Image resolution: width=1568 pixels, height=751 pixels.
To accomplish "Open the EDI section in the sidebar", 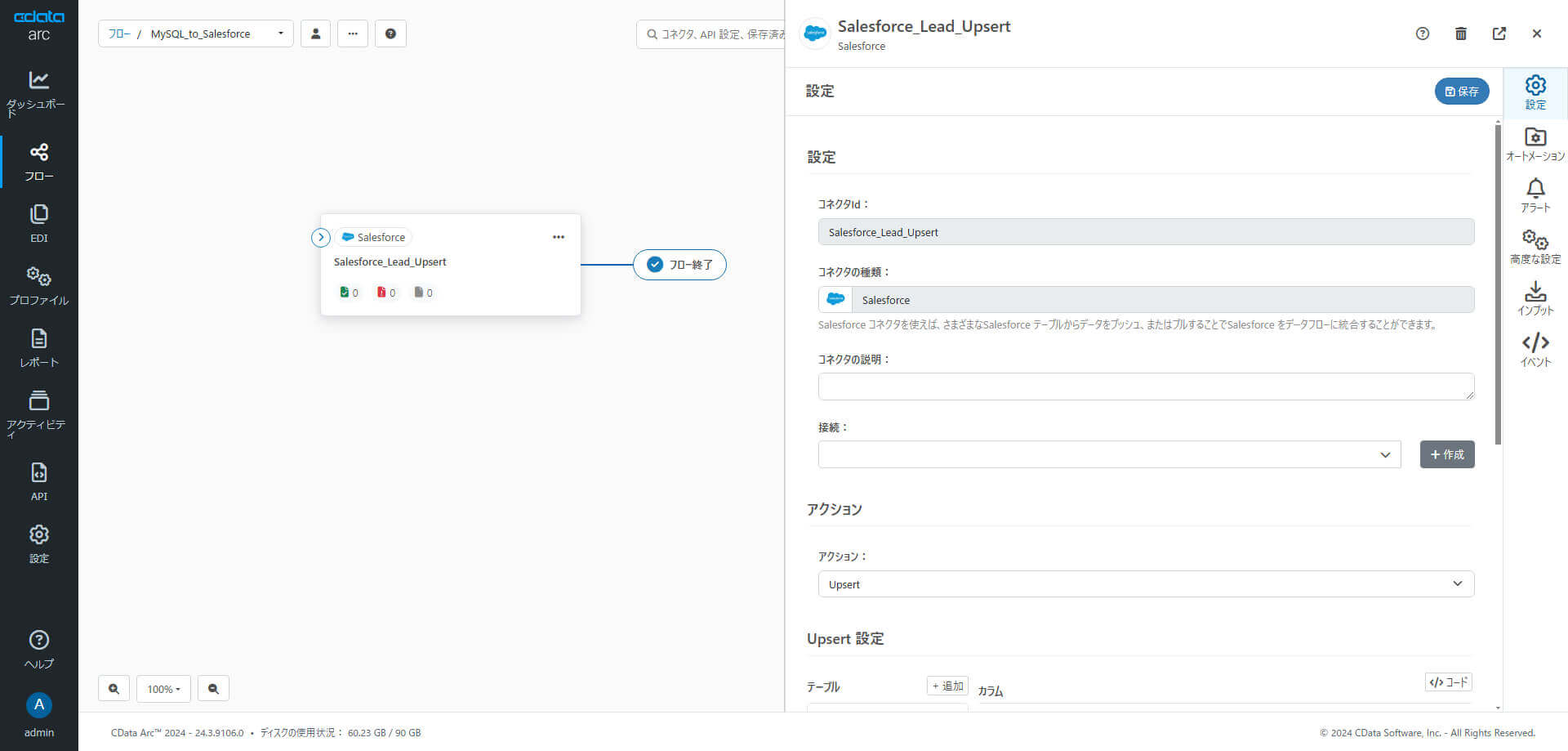I will point(38,223).
